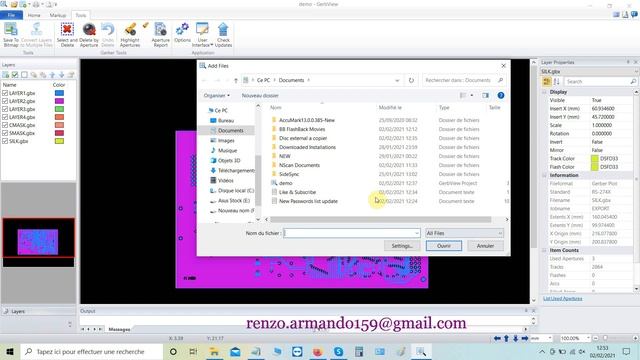Switch to Home ribbon tab
The height and width of the screenshot is (360, 640).
coord(34,15)
